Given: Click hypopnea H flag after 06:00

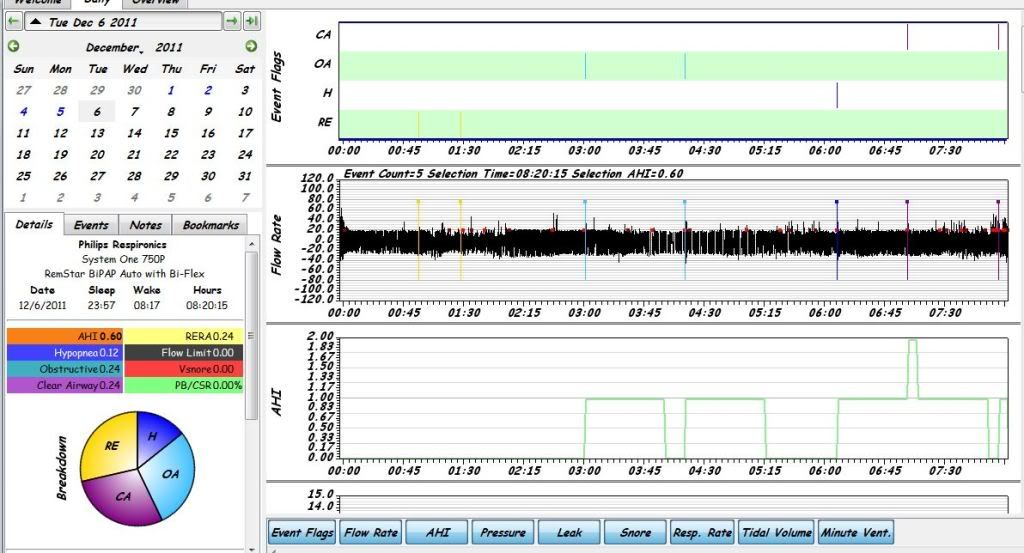Looking at the screenshot, I should 837,95.
